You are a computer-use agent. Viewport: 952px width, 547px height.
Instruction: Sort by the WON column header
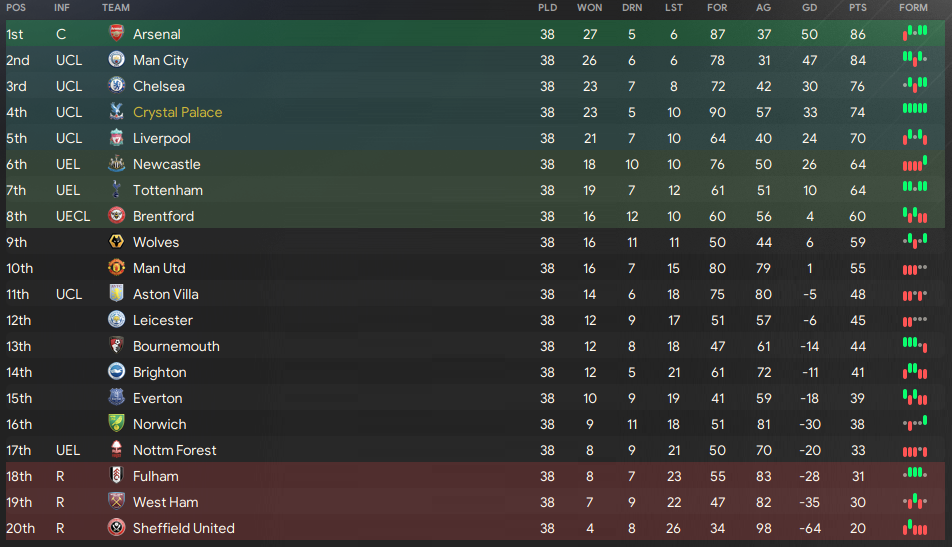pyautogui.click(x=590, y=7)
